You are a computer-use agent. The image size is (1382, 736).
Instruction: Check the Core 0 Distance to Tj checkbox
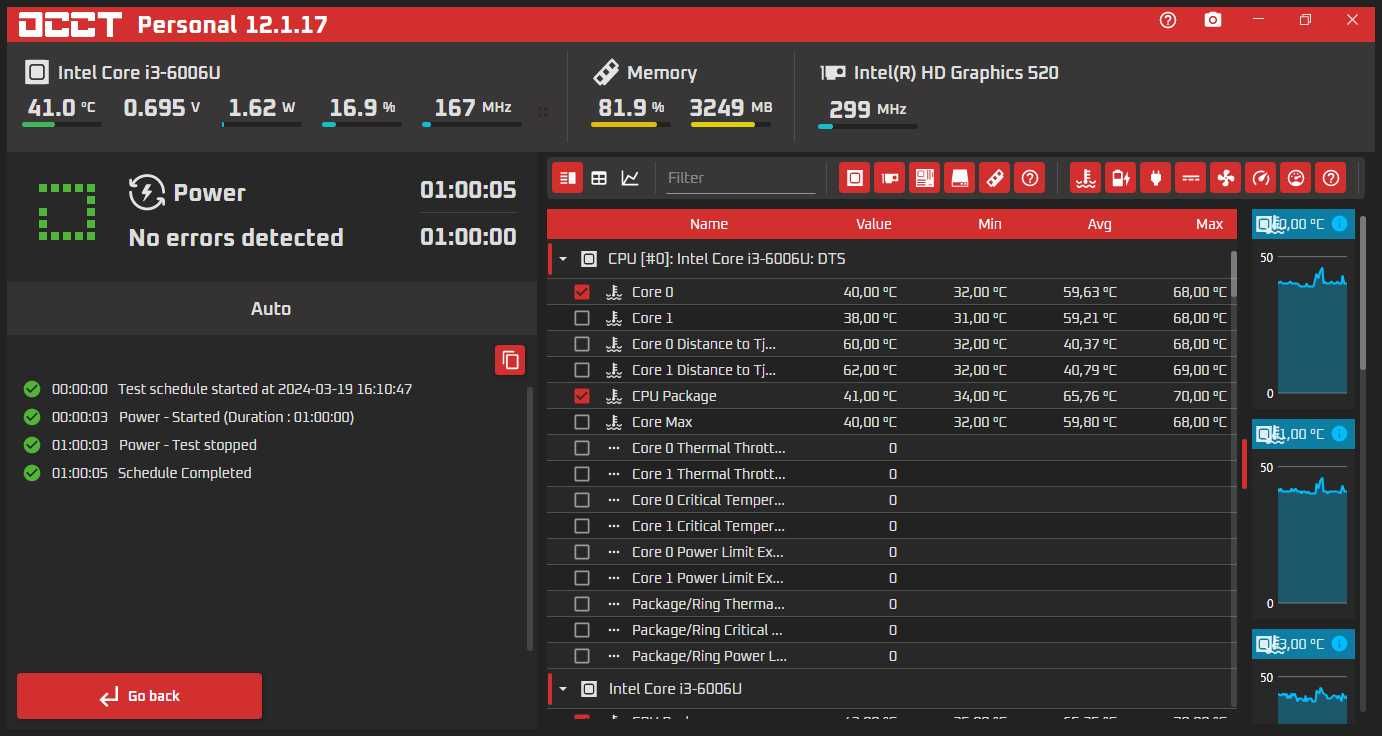tap(582, 344)
